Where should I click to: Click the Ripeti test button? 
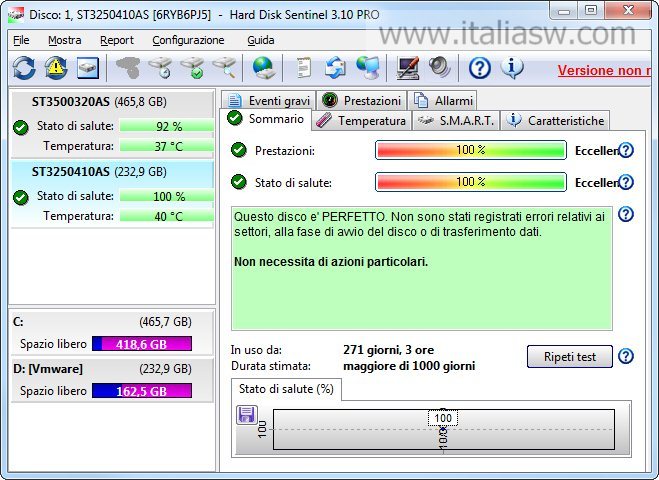click(x=569, y=357)
